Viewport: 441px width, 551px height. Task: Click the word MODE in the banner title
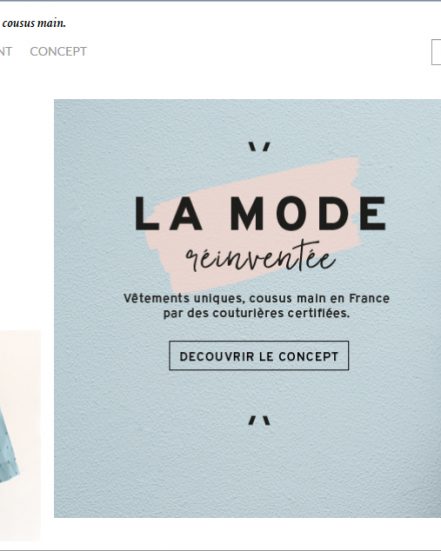point(308,214)
